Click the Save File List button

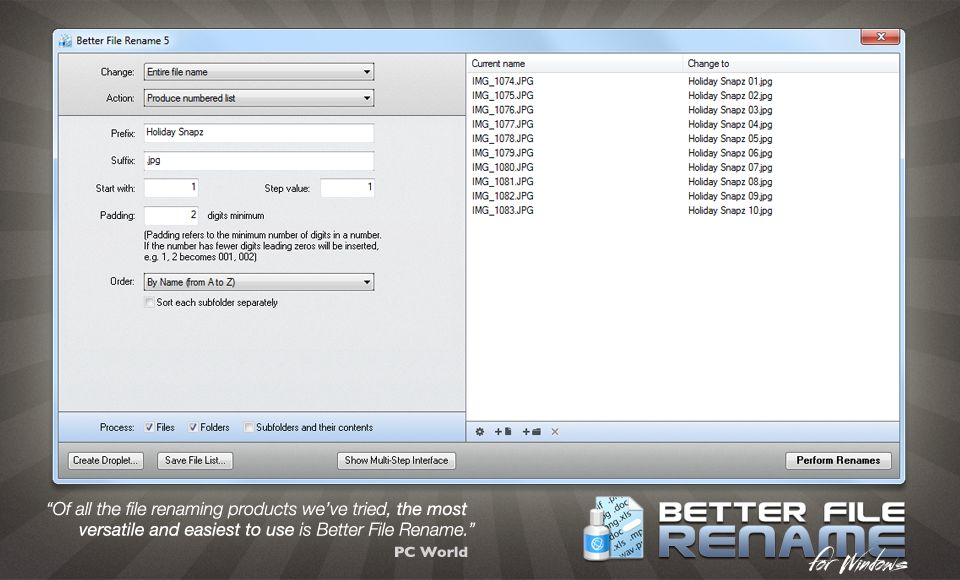(x=195, y=461)
